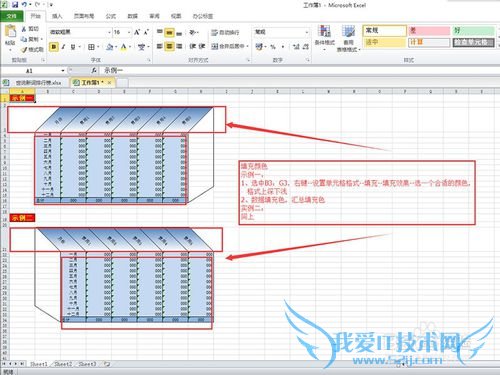Image resolution: width=500 pixels, height=375 pixels.
Task: Open the Fill Color dropdown arrow
Action: [x=116, y=47]
